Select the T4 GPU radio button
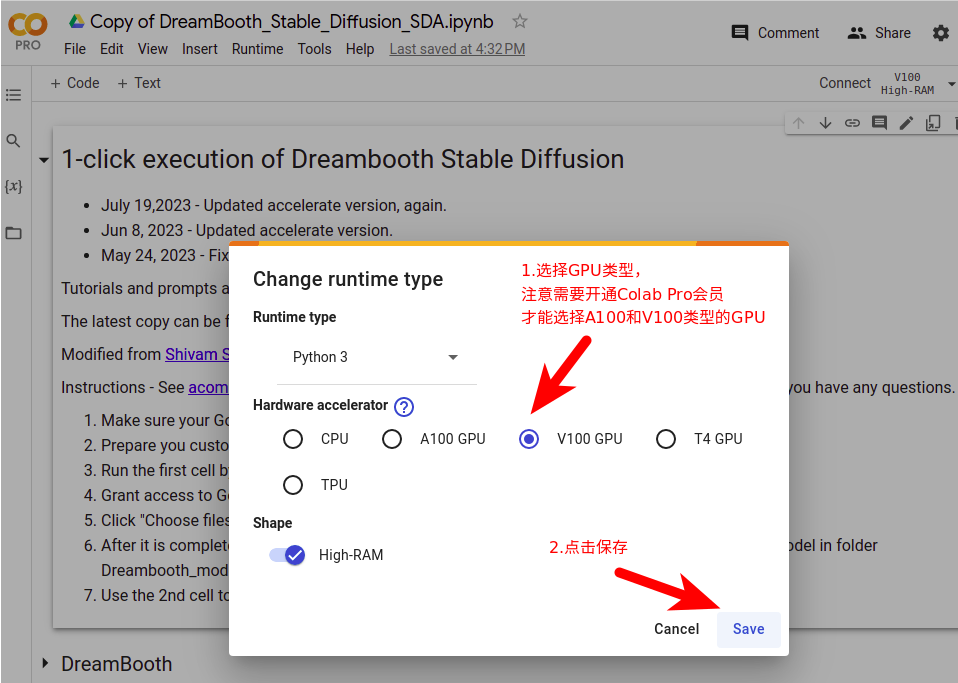This screenshot has height=683, width=958. (x=666, y=438)
